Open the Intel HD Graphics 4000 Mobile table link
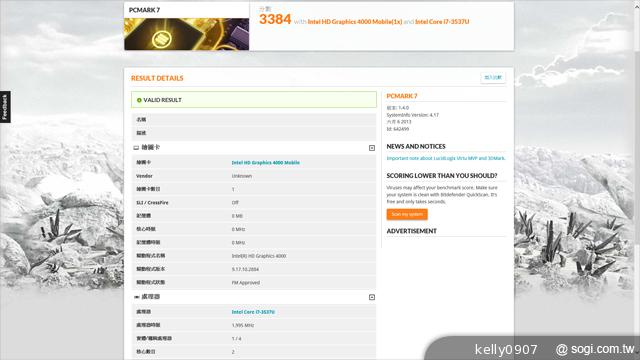Viewport: 640px width, 360px height. (x=266, y=162)
